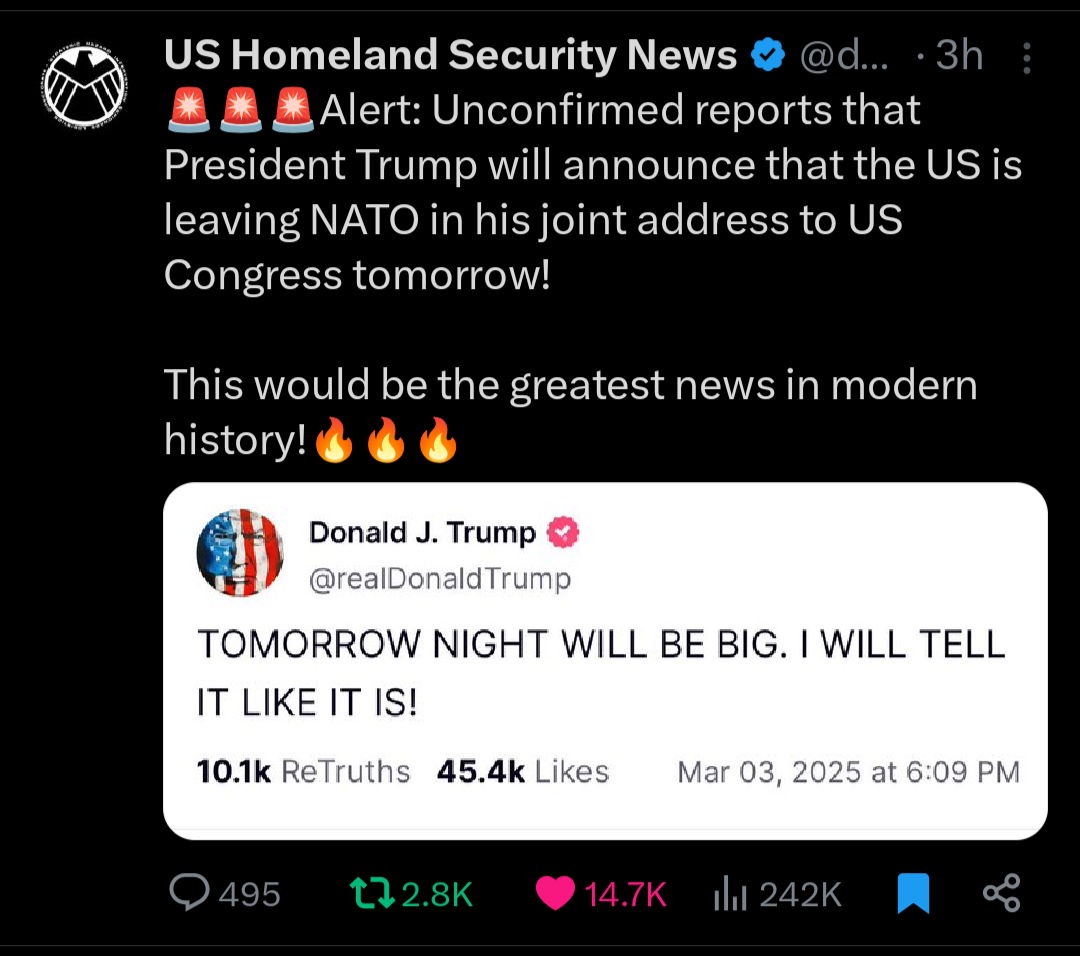Open the quoted Truth Social post image
This screenshot has height=956, width=1080.
tap(605, 660)
